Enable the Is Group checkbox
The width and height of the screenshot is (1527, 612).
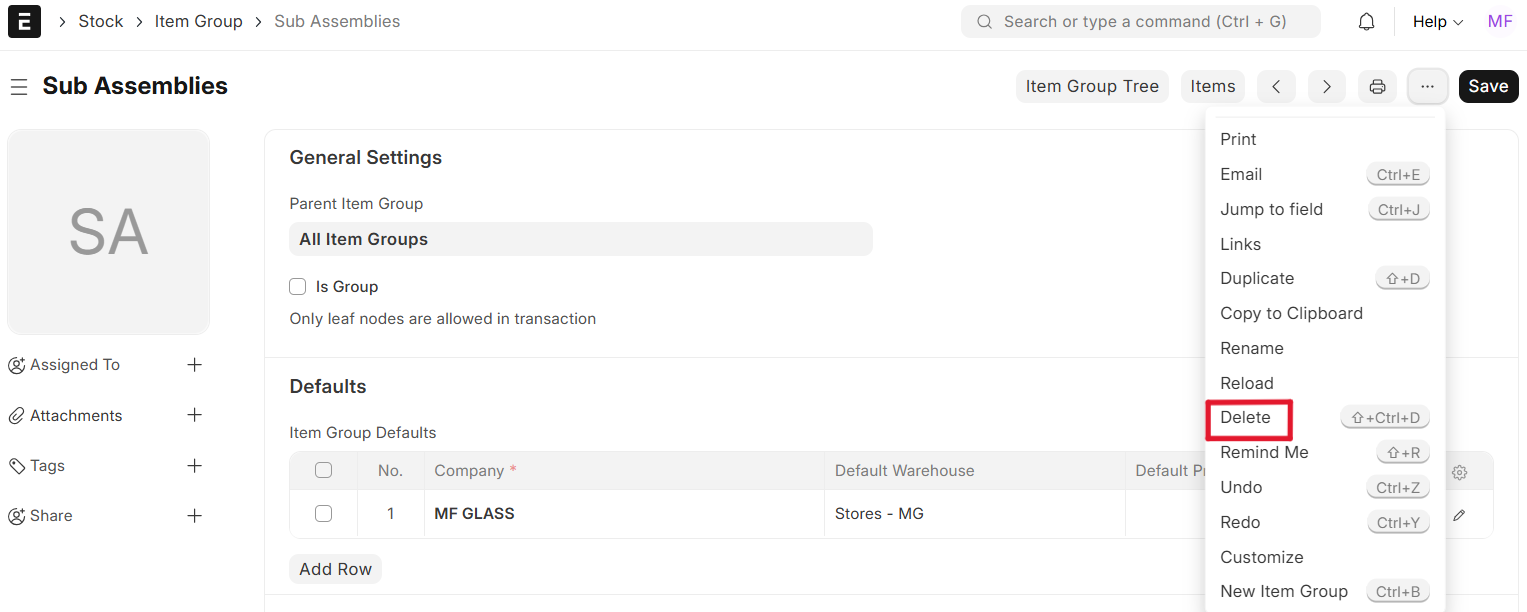[x=297, y=287]
